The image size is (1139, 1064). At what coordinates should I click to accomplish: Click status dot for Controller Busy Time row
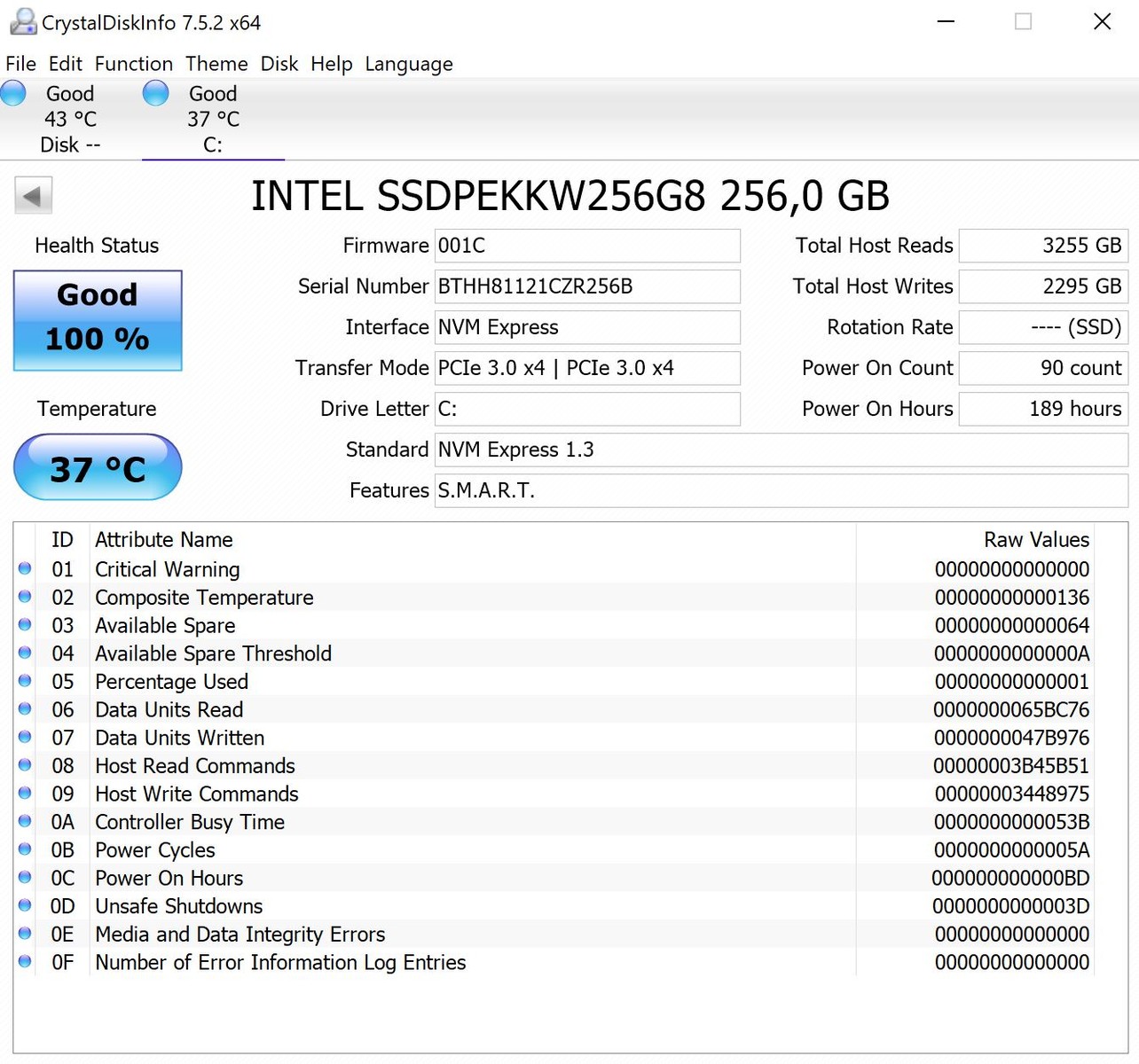25,821
